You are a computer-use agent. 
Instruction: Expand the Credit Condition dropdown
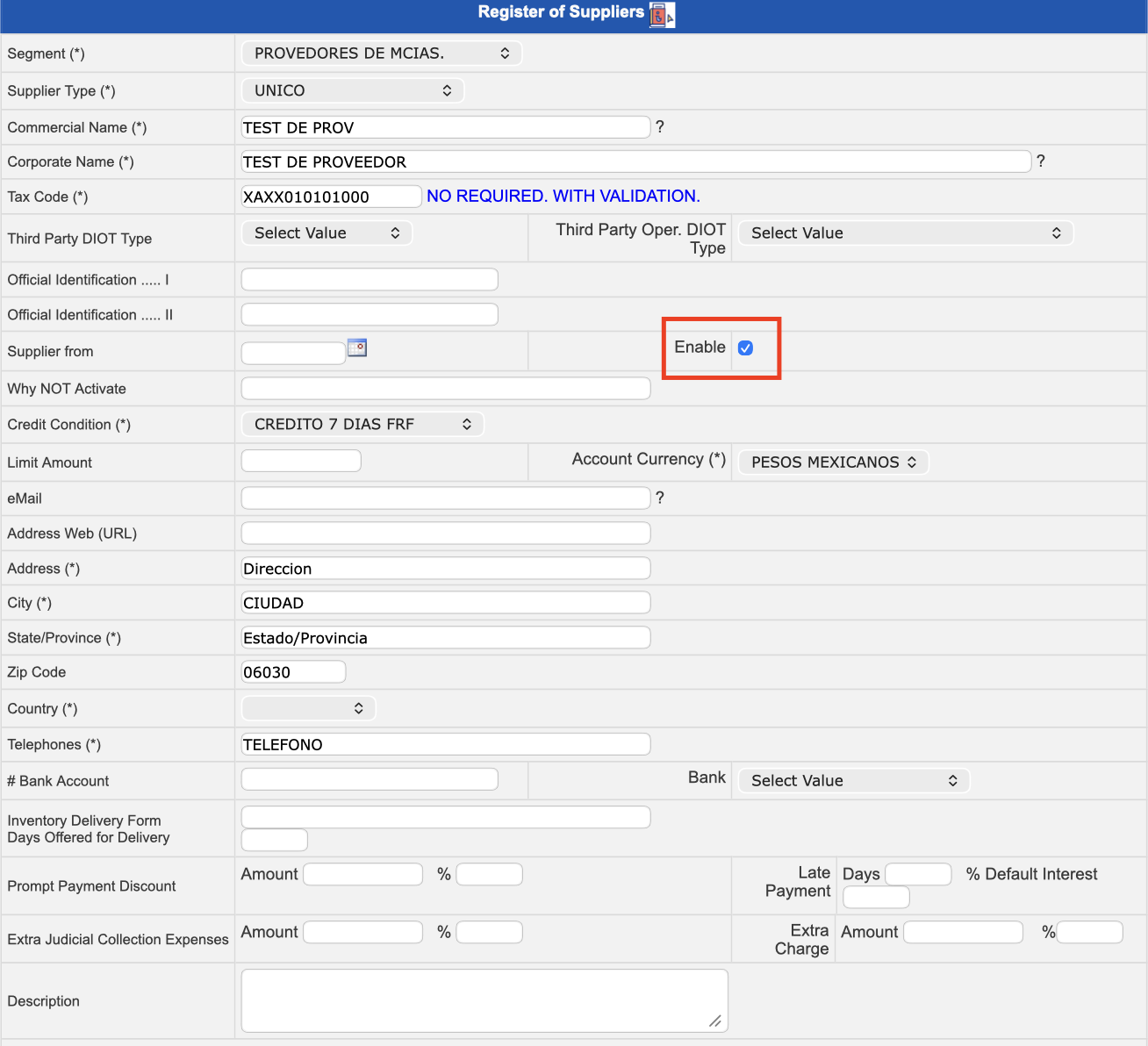(x=362, y=425)
